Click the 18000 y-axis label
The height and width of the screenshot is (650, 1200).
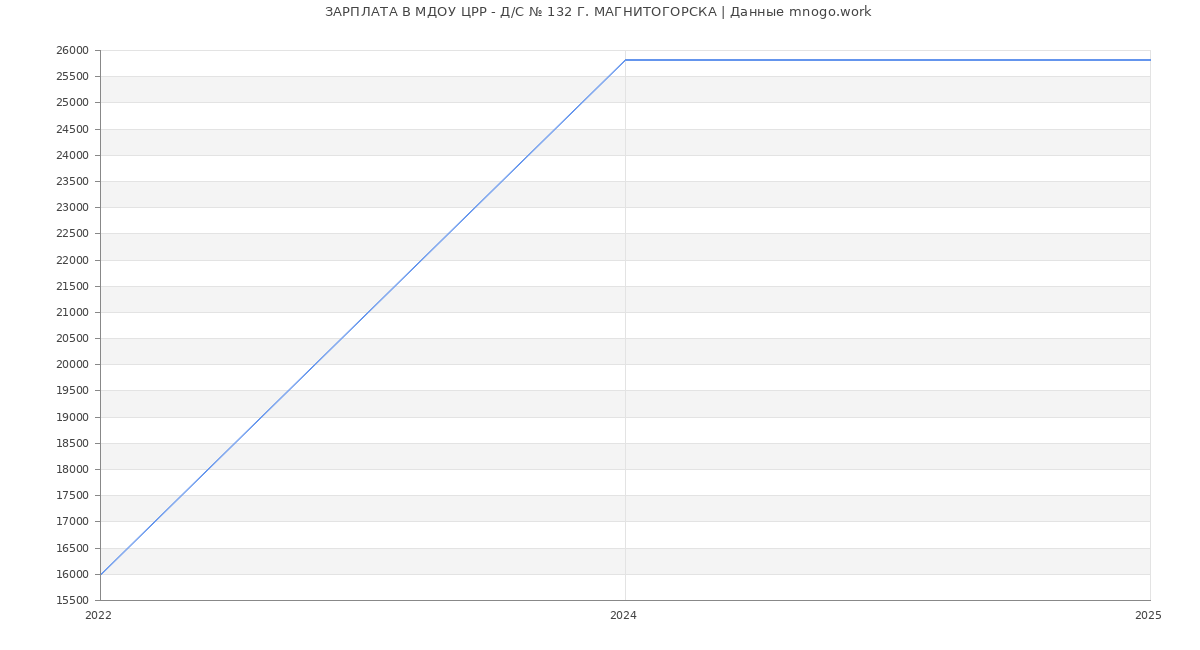coord(72,470)
